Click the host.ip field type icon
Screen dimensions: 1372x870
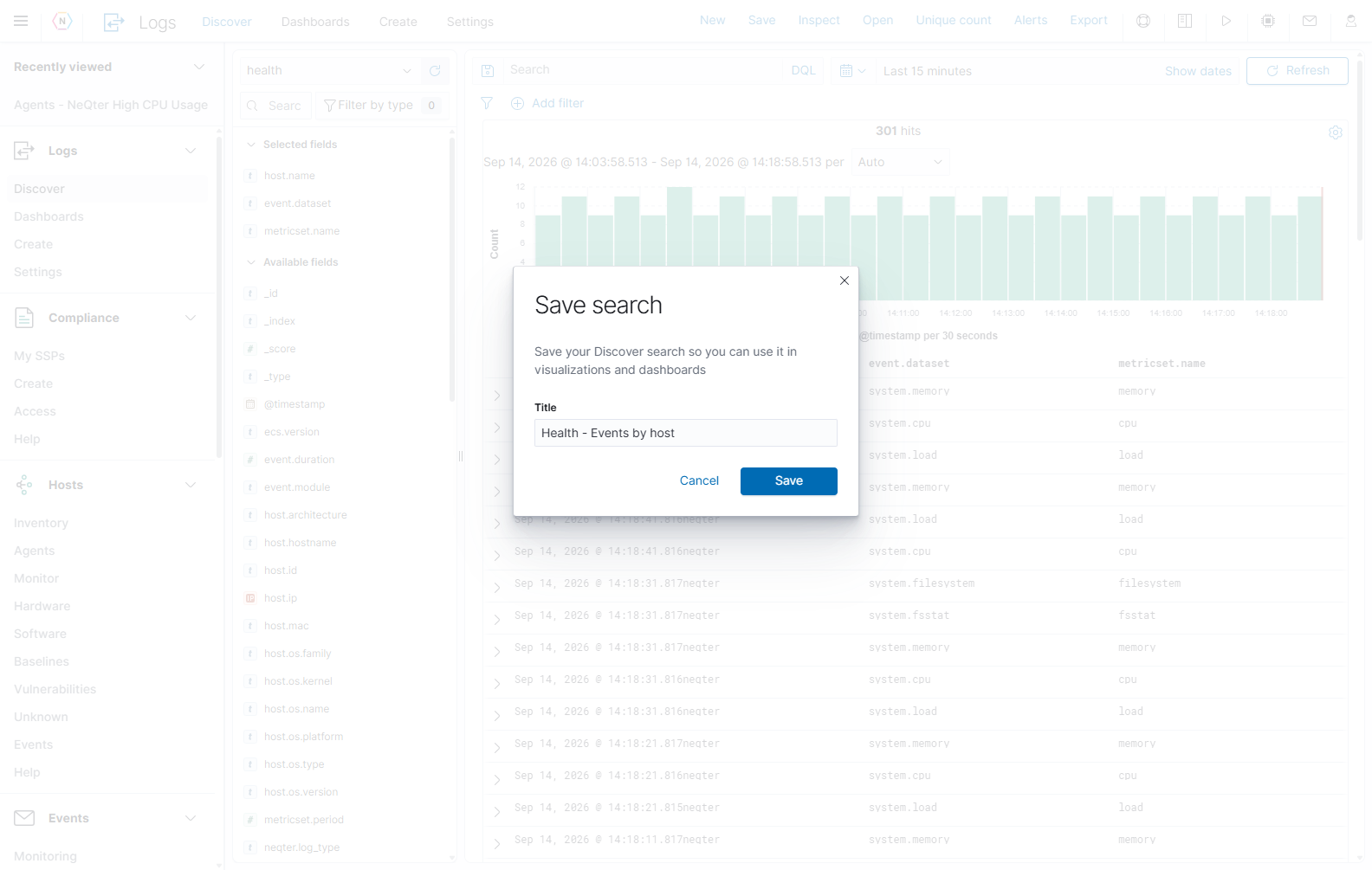(250, 598)
